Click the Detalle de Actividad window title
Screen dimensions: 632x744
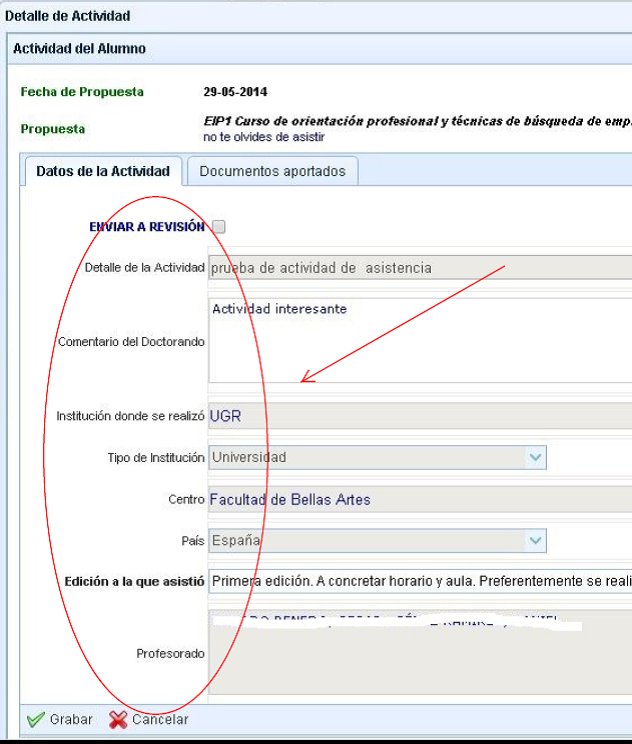coord(67,16)
